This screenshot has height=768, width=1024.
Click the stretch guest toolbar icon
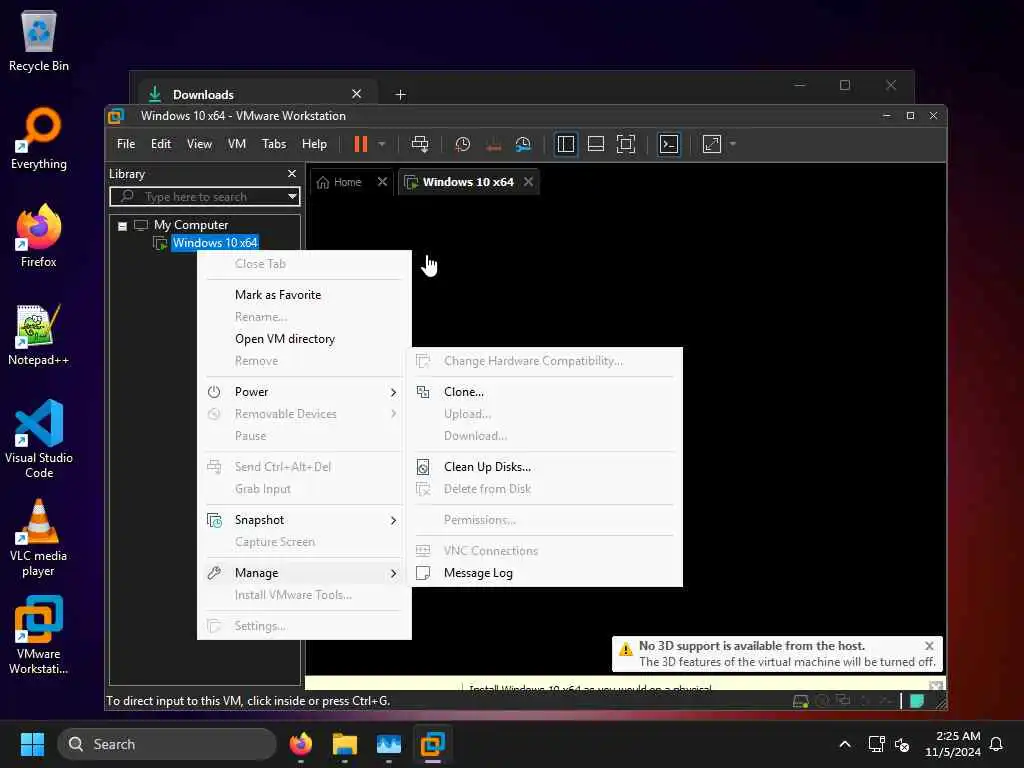tap(711, 144)
